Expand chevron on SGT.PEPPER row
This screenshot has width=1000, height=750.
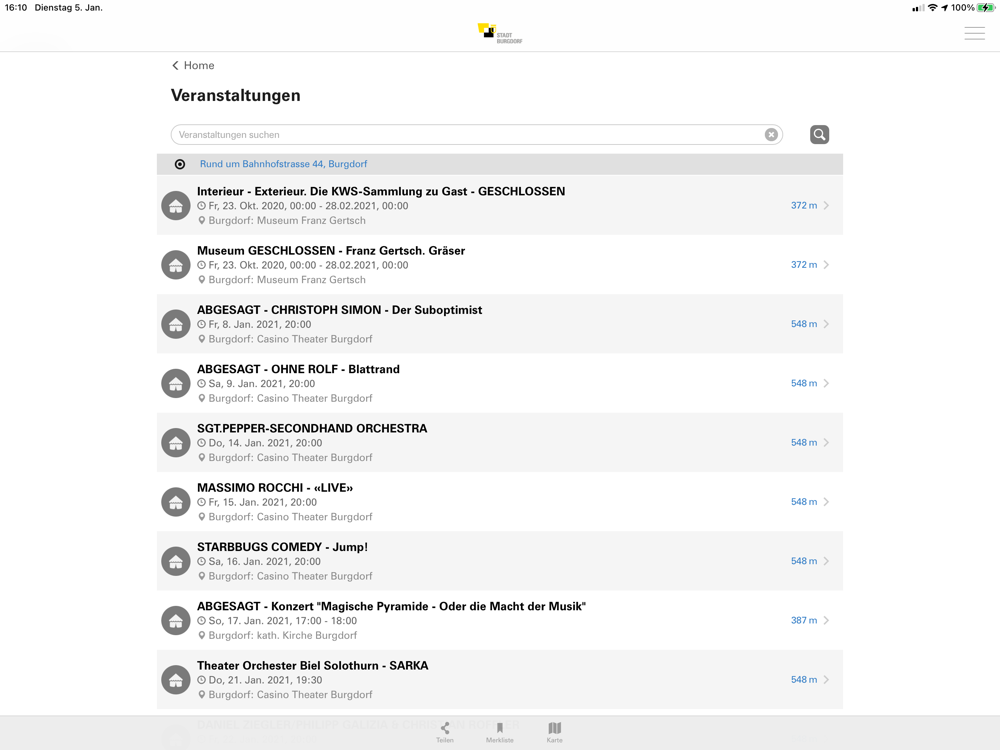(827, 443)
